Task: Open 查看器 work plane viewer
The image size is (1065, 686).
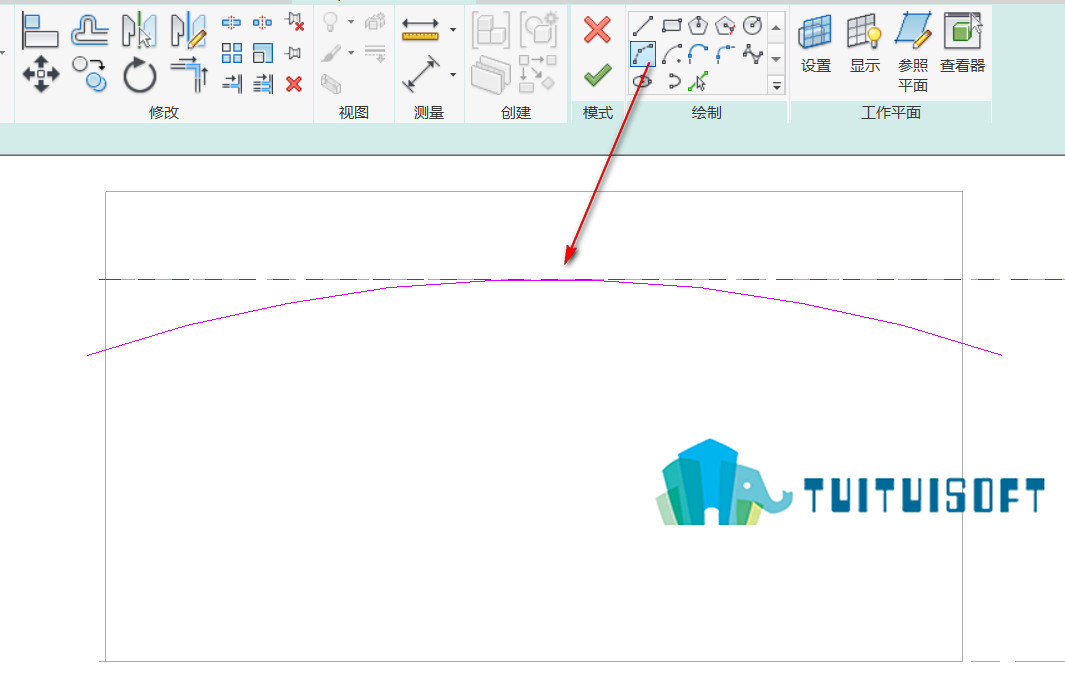Action: (962, 43)
